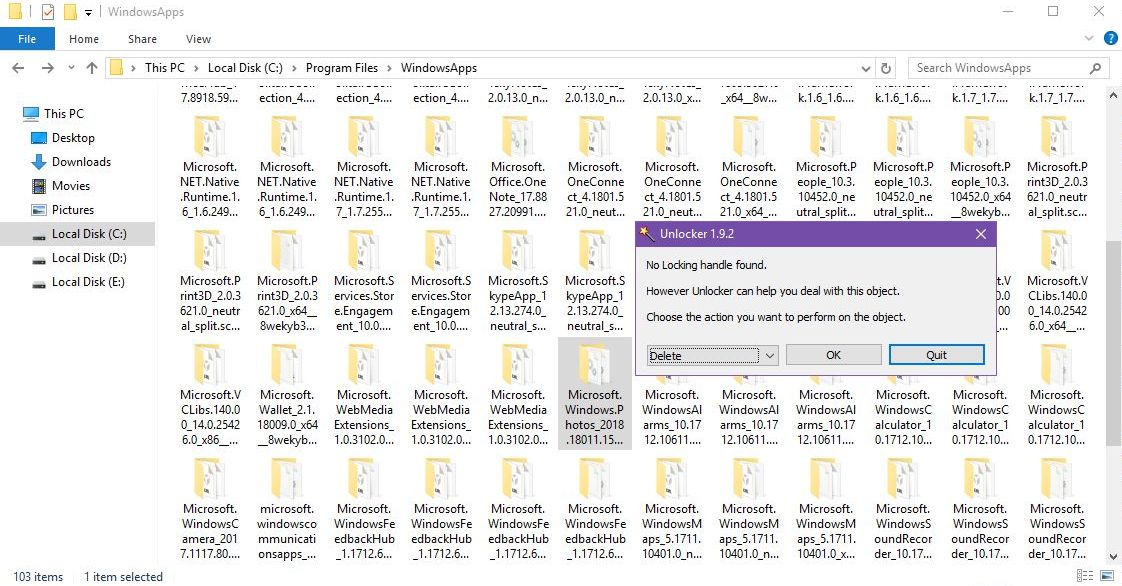
Task: Switch to the Home ribbon tab
Action: pyautogui.click(x=84, y=39)
